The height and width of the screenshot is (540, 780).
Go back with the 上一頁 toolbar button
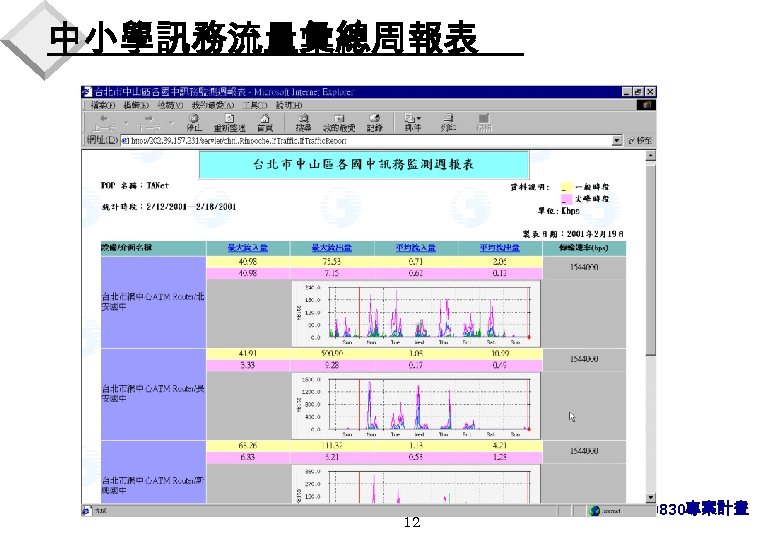[x=103, y=123]
